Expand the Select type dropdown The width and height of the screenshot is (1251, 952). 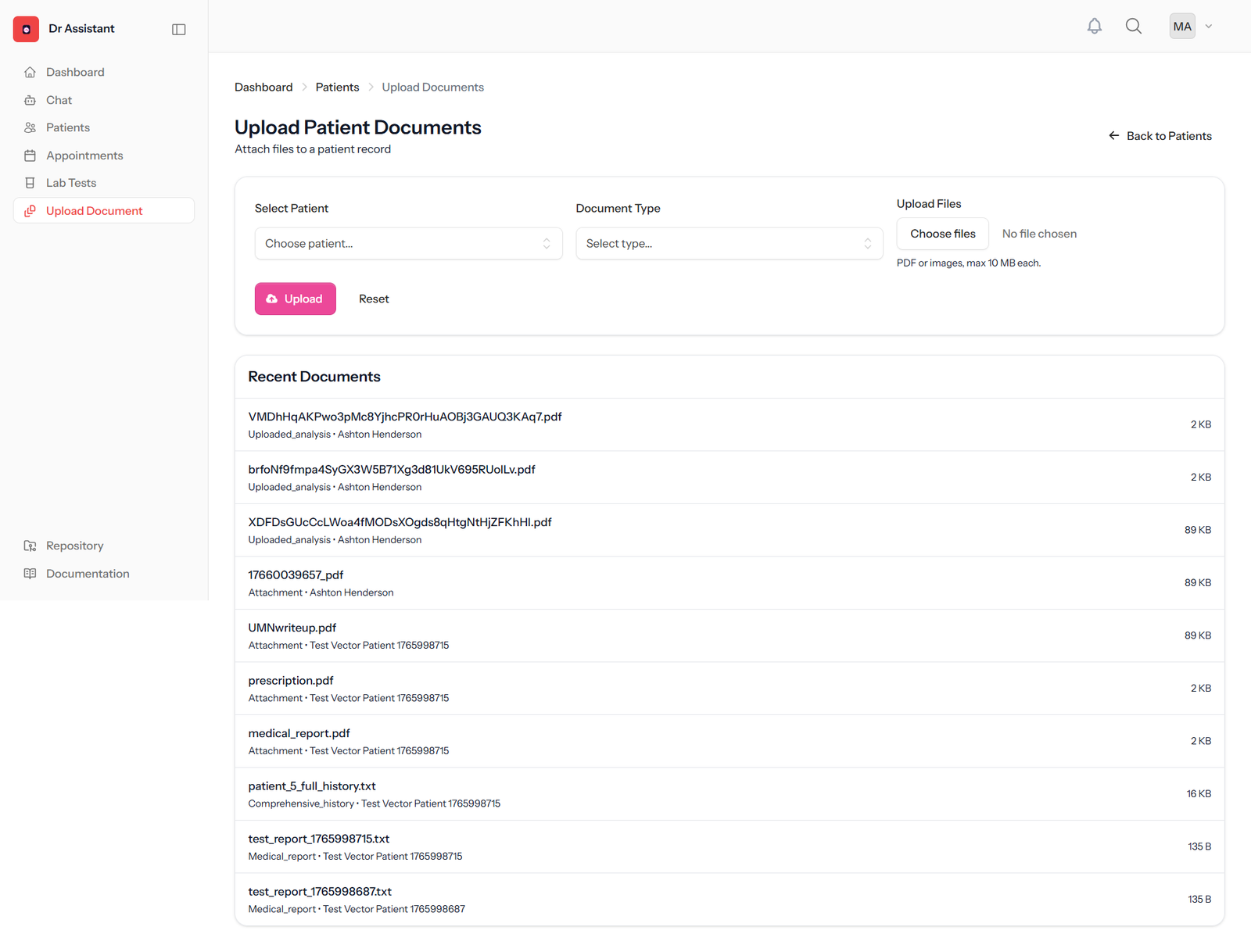coord(729,244)
